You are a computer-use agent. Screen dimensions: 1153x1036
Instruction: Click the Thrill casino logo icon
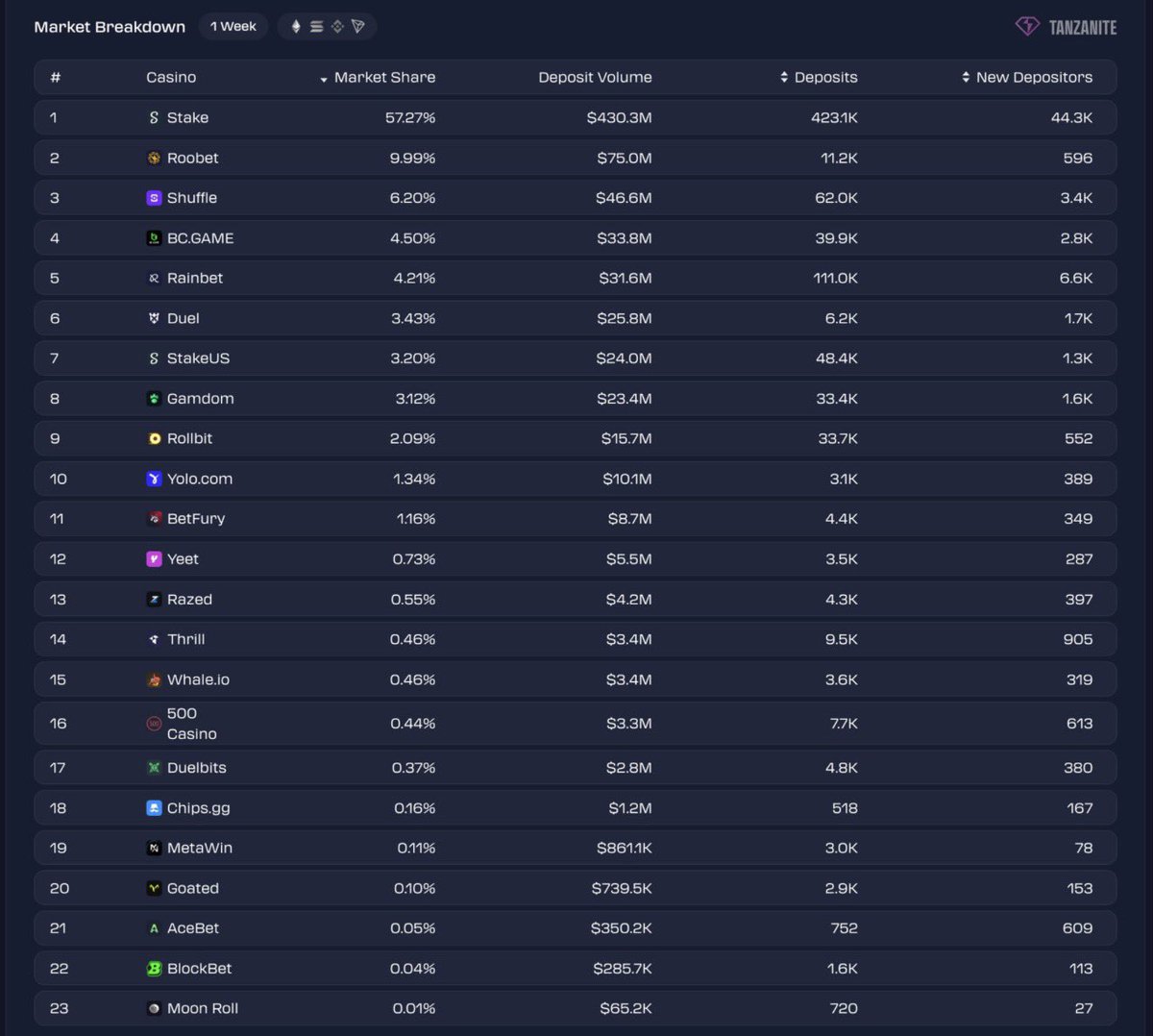154,639
